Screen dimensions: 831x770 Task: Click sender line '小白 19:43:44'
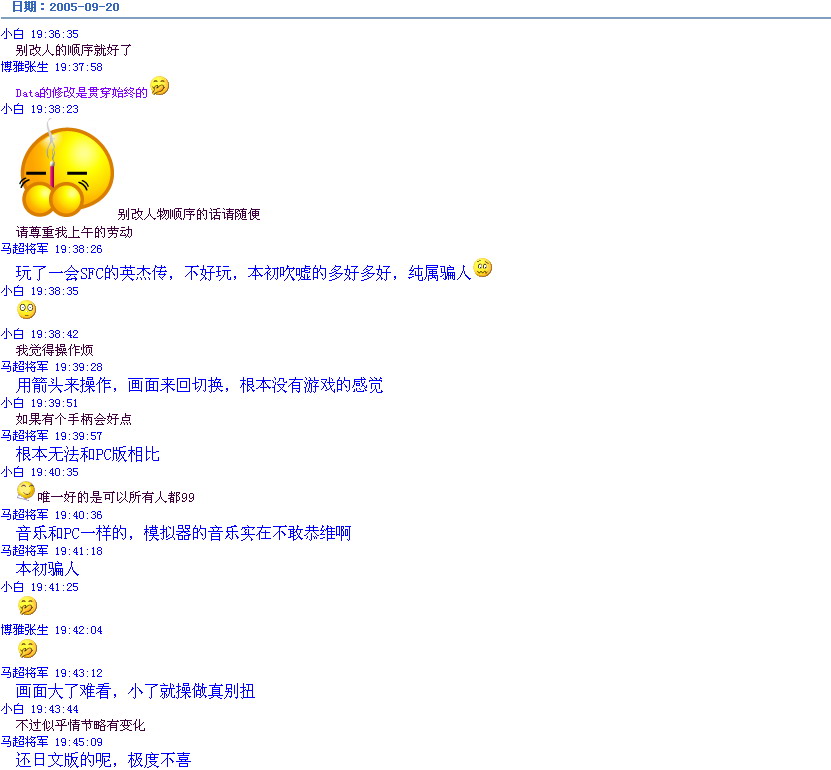click(x=40, y=709)
